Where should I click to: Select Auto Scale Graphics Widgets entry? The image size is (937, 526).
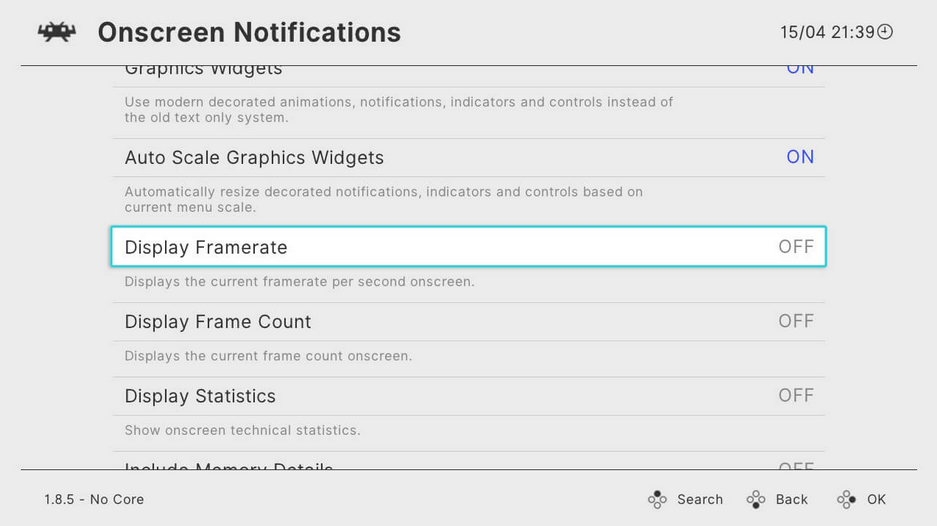tap(468, 158)
